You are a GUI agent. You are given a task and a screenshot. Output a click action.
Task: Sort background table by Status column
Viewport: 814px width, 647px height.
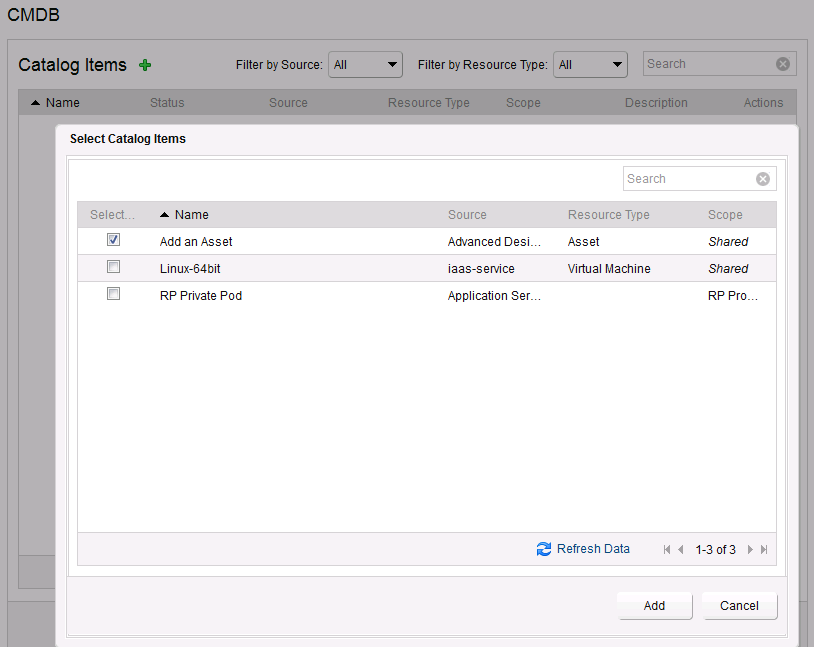click(x=167, y=103)
